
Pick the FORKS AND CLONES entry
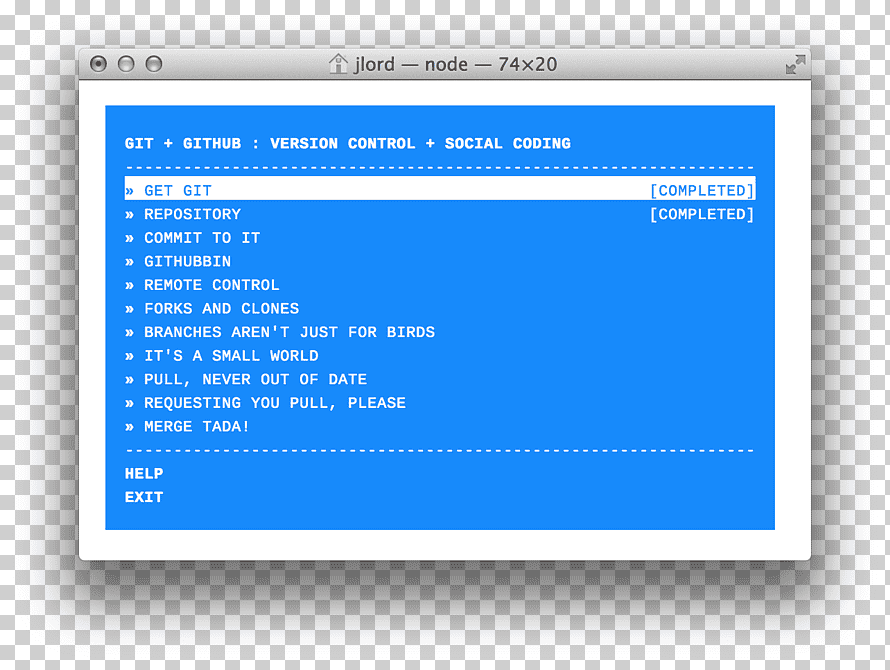coord(440,308)
